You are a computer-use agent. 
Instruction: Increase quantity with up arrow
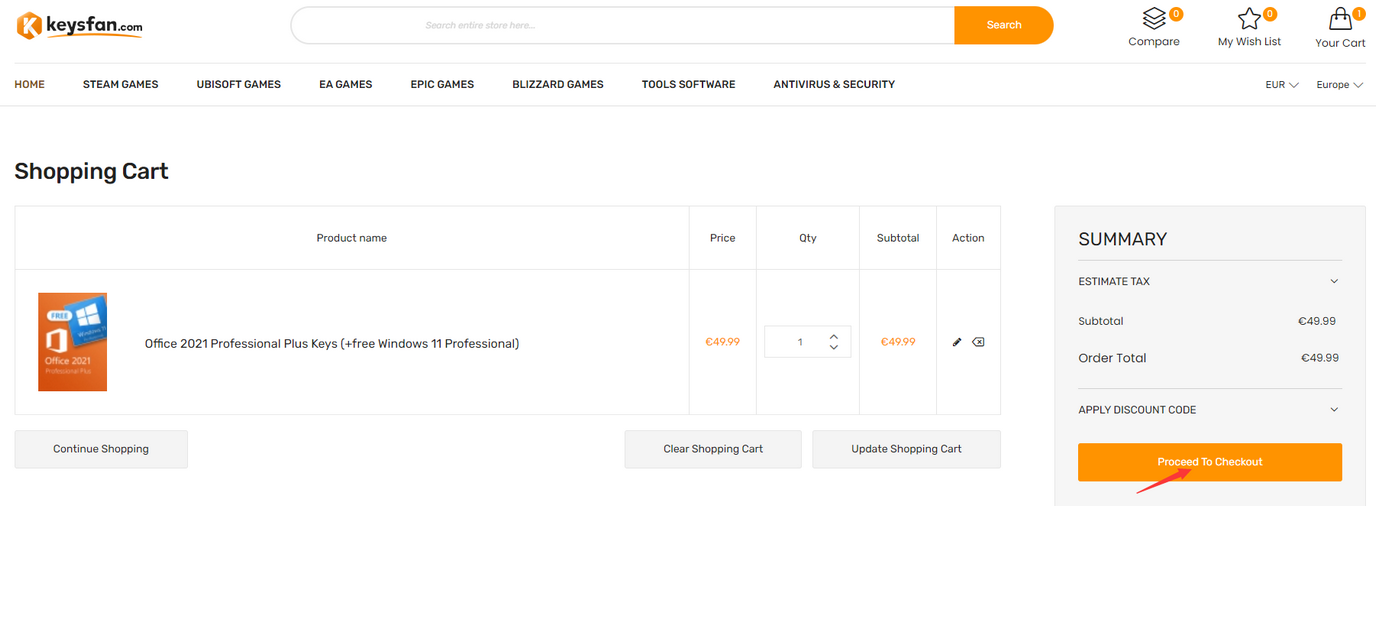click(x=834, y=336)
